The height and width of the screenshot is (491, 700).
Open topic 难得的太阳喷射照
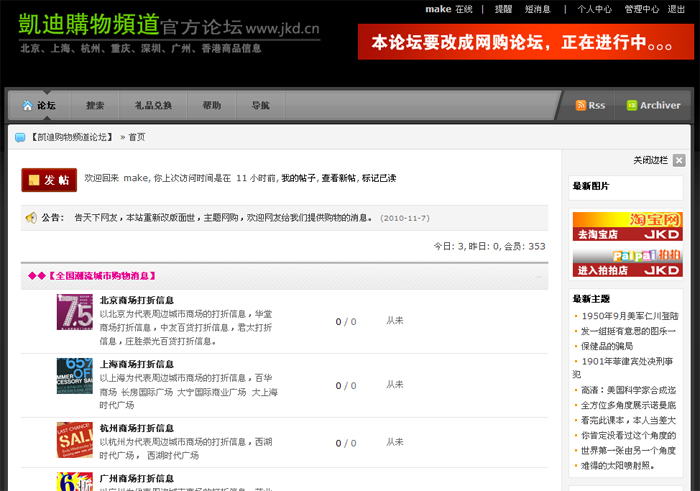(617, 466)
